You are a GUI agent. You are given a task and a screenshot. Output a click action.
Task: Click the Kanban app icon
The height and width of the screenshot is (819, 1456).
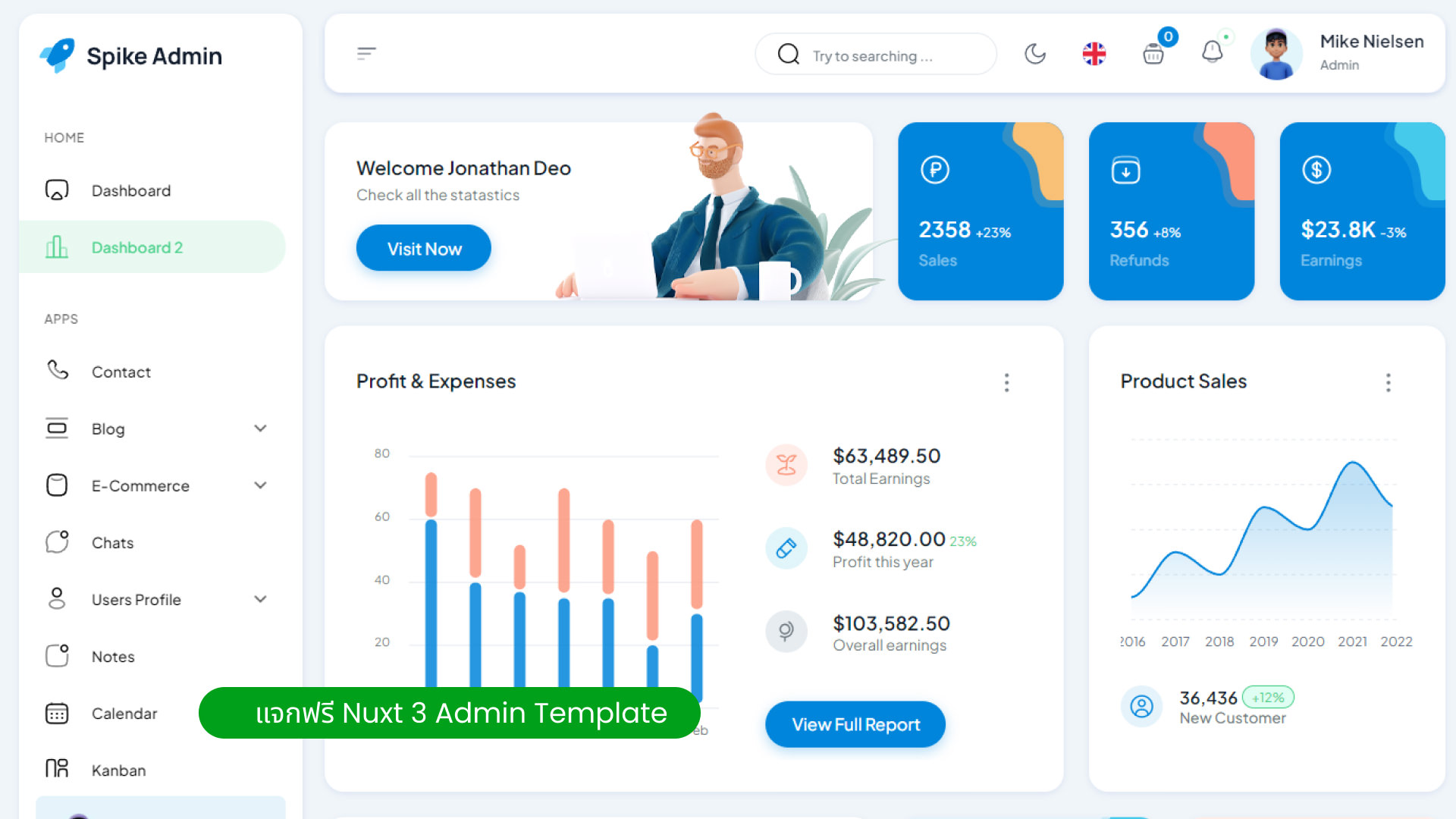coord(56,769)
